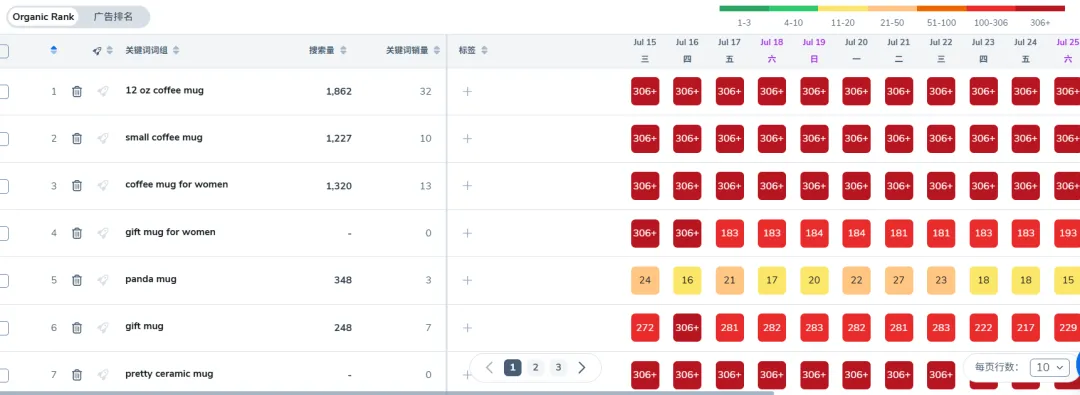This screenshot has height=395, width=1080.
Task: Remove gift mug for women via trash icon
Action: (x=77, y=233)
